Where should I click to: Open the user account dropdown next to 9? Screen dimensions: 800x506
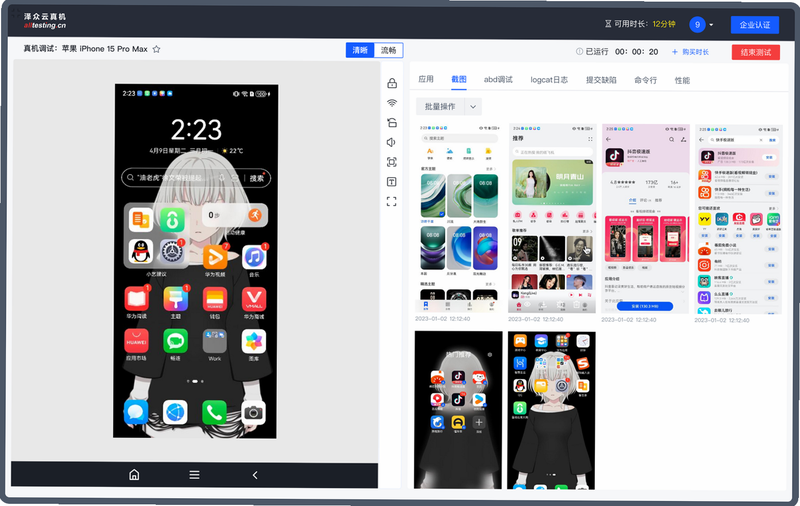711,24
